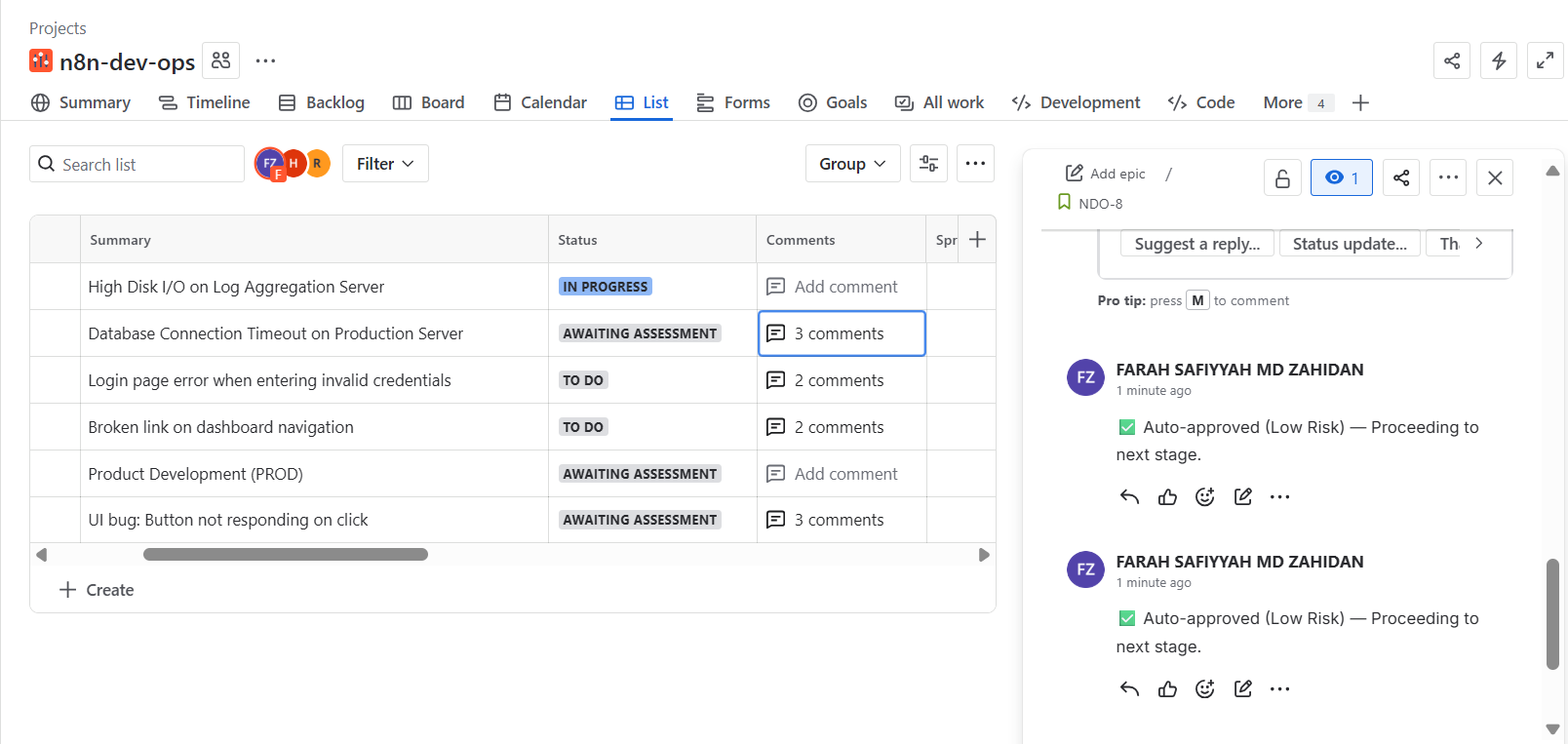The width and height of the screenshot is (1568, 744).
Task: Add emoji reaction to the second comment
Action: click(1205, 689)
